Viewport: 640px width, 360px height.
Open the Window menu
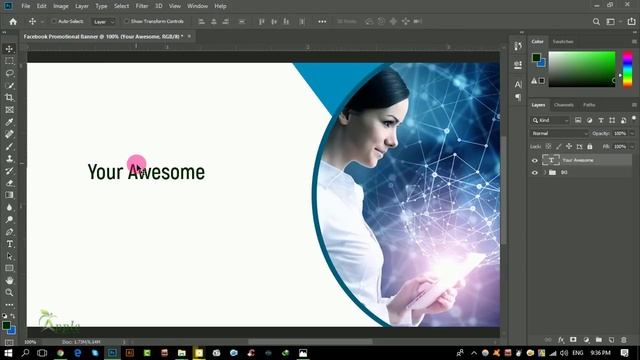tap(198, 6)
